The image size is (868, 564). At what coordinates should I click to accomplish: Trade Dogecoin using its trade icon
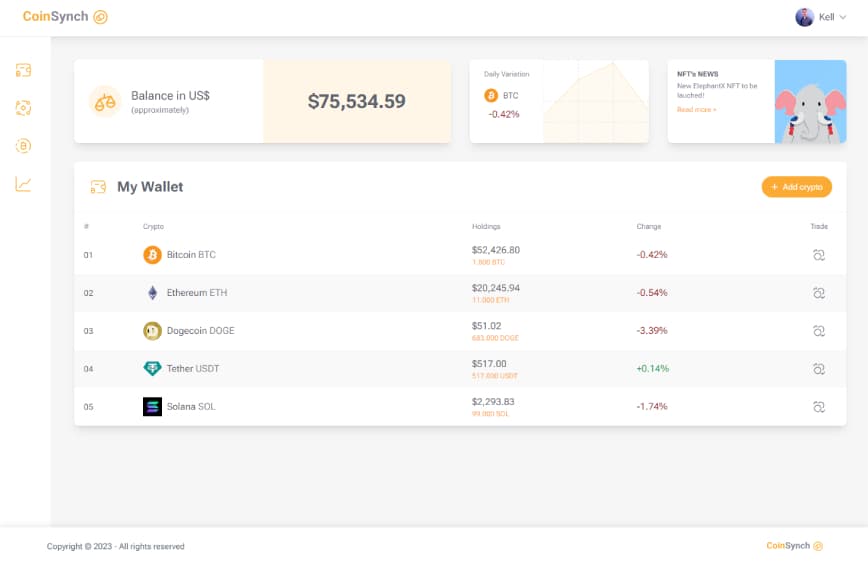click(819, 330)
